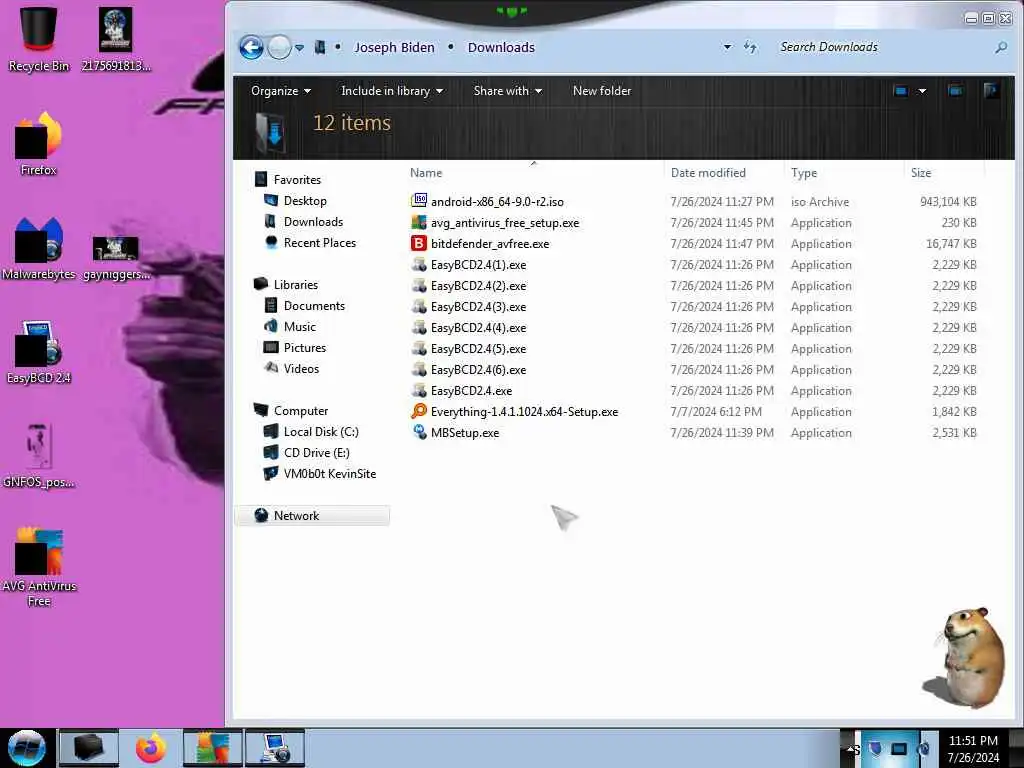Expand the address bar history dropdown
The image size is (1024, 768).
click(x=727, y=47)
